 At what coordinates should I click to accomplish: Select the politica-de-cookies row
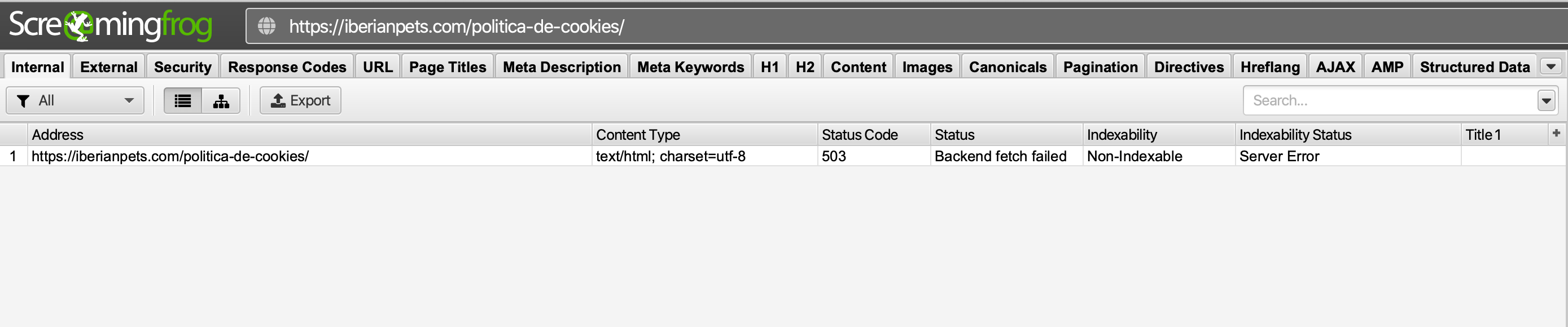click(782, 156)
